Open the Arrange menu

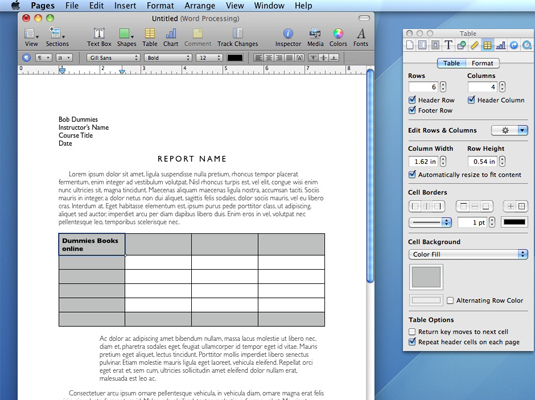pos(200,5)
